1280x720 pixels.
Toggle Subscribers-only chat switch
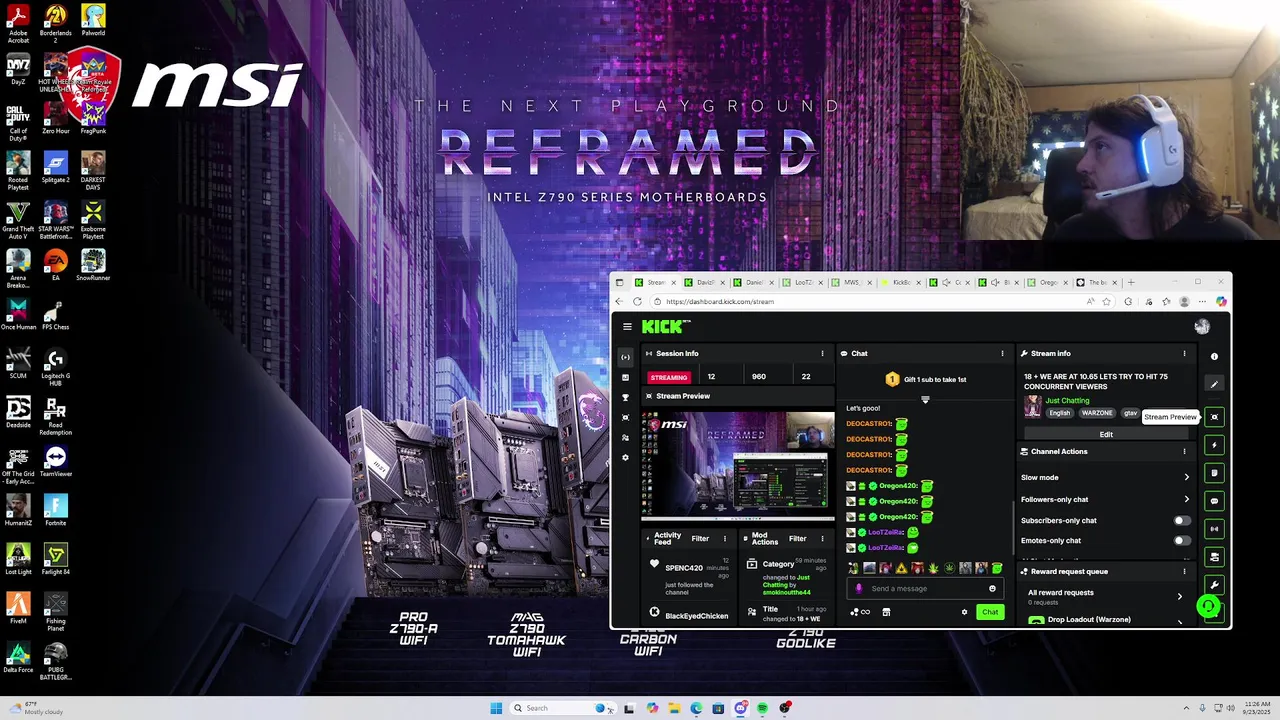1182,521
